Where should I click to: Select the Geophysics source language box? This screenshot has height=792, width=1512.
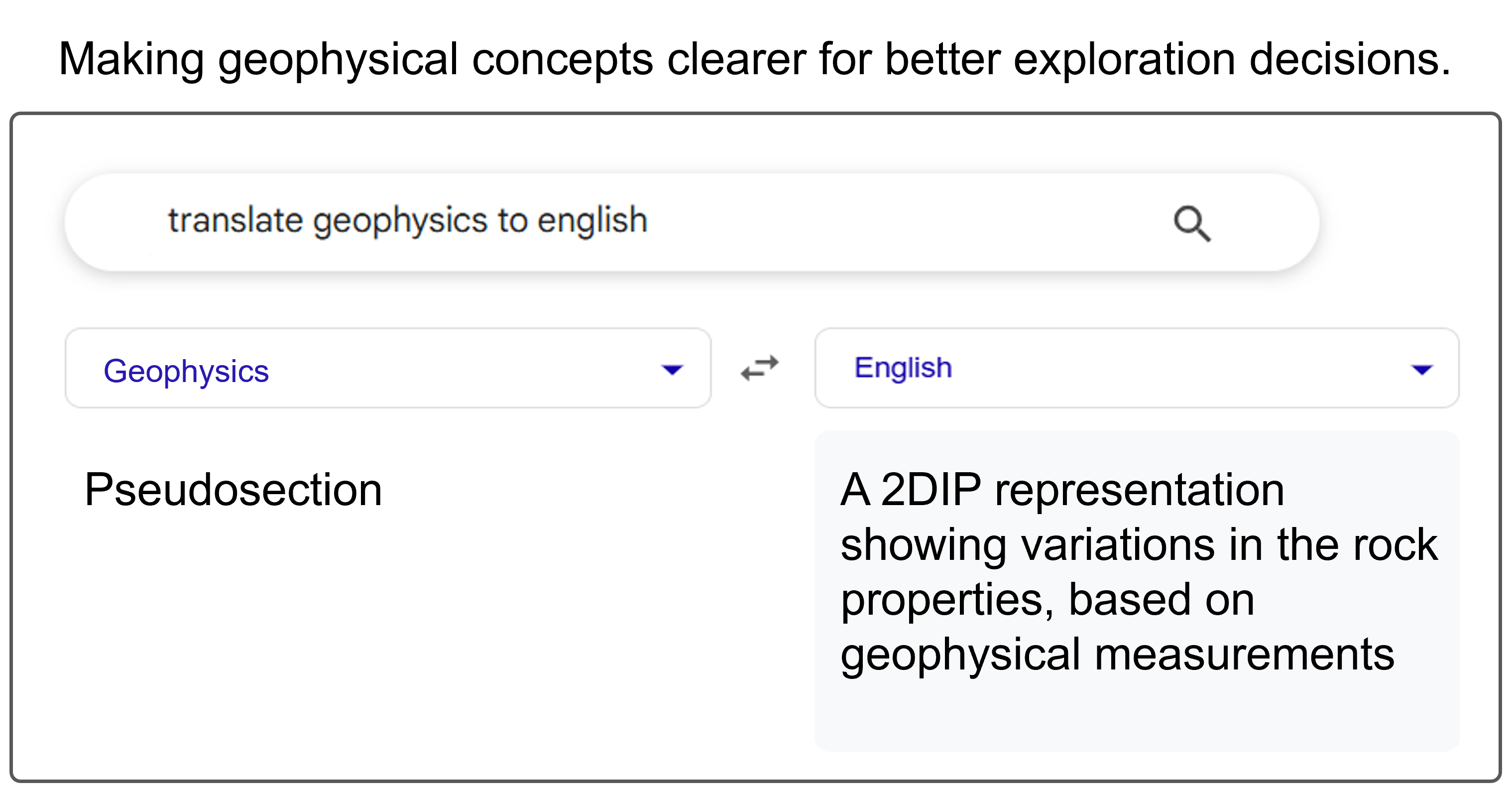pos(388,368)
